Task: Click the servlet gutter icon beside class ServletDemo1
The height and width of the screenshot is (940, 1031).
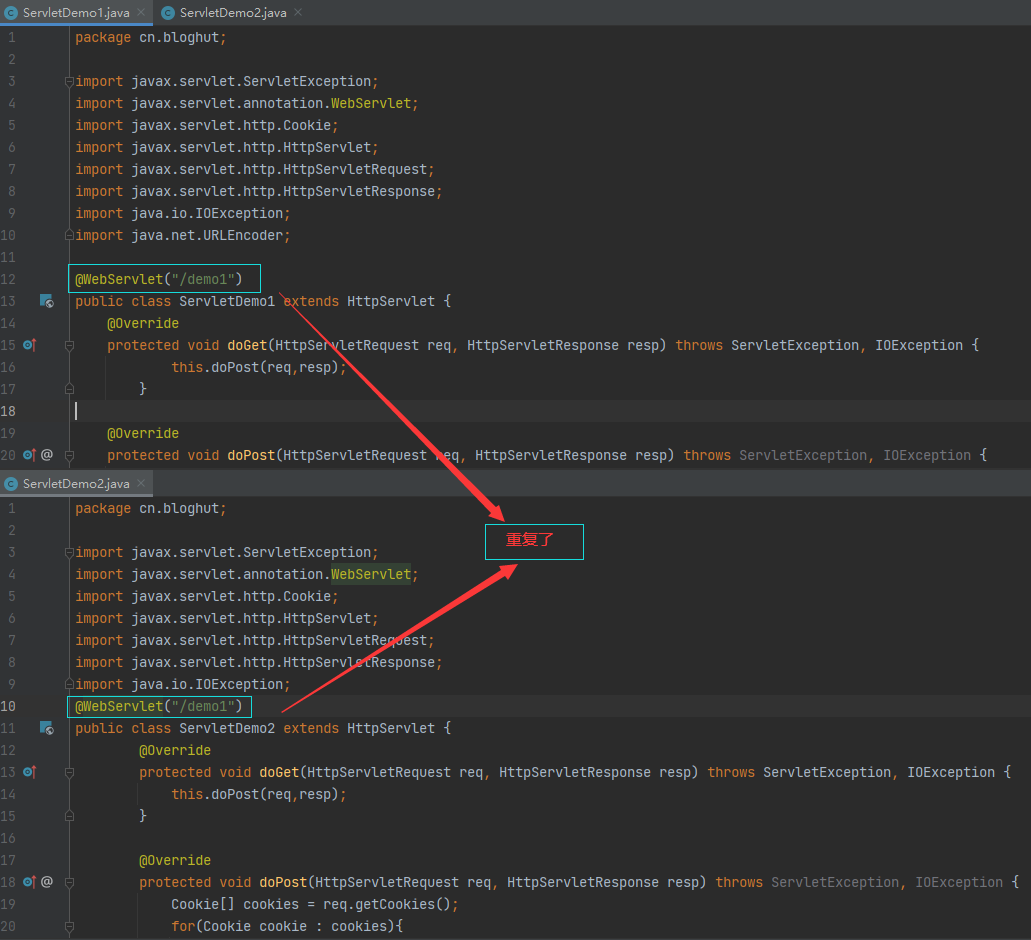Action: [x=47, y=301]
